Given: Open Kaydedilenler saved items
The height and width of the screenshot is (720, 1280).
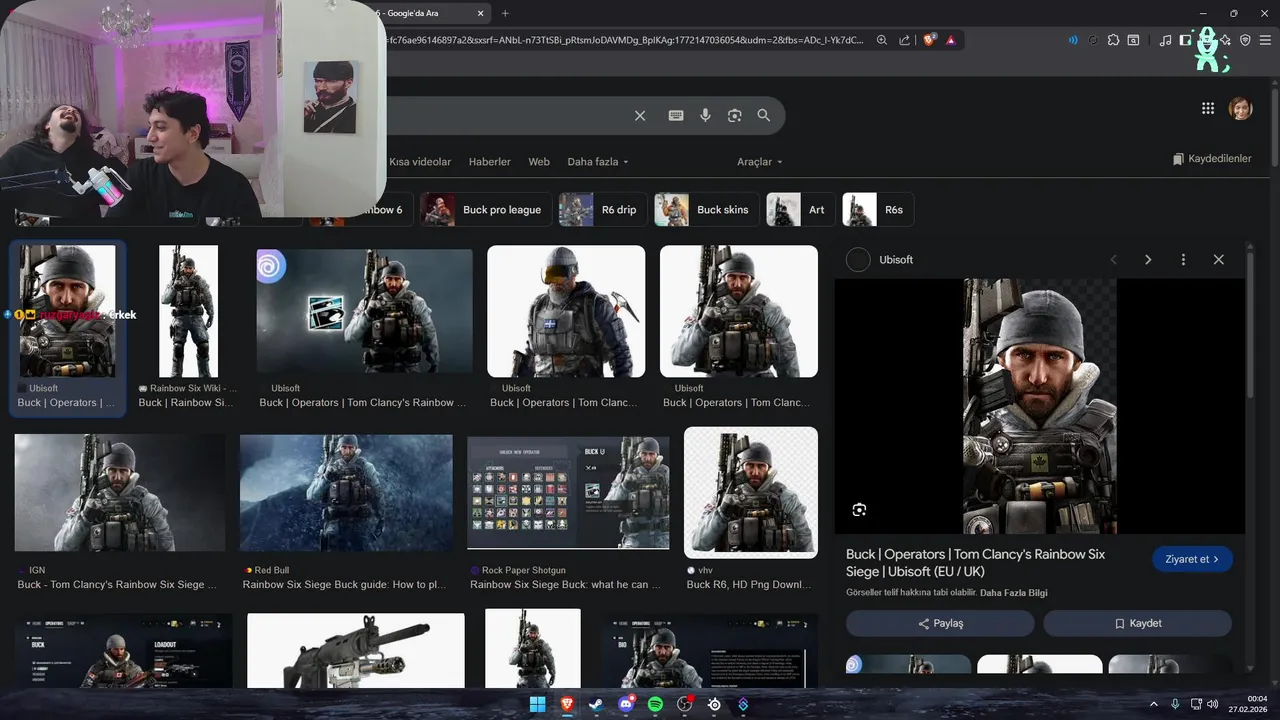Looking at the screenshot, I should pyautogui.click(x=1212, y=159).
